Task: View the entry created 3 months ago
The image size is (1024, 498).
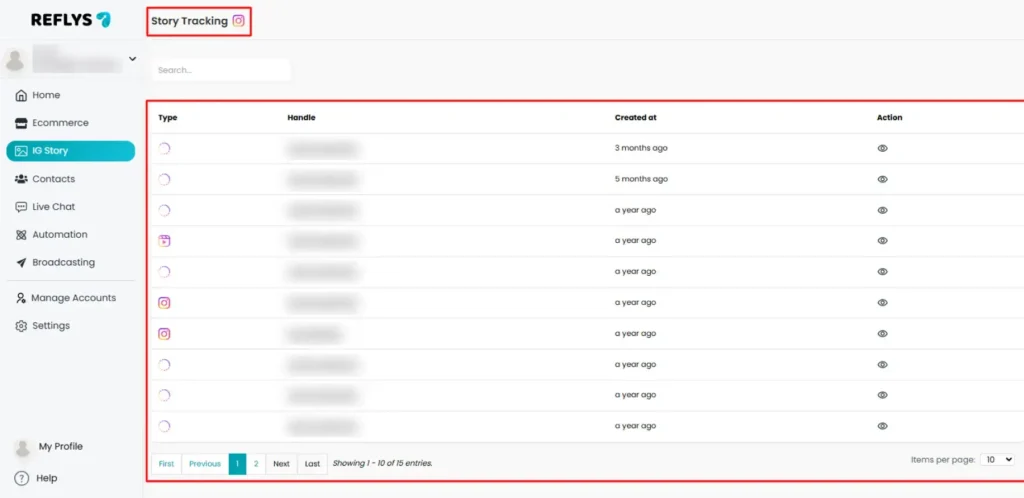Action: [x=882, y=148]
